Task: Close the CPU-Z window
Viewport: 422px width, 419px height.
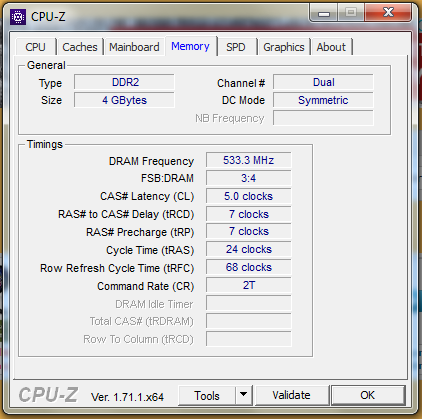Action: click(388, 13)
